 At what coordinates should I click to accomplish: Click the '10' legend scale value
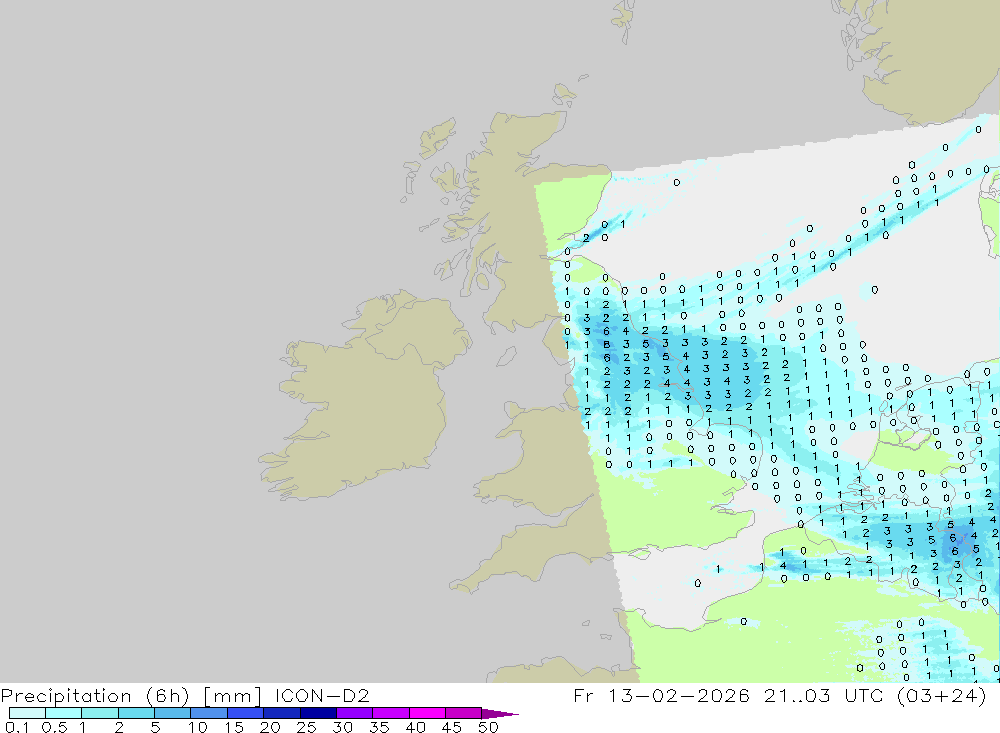(198, 727)
